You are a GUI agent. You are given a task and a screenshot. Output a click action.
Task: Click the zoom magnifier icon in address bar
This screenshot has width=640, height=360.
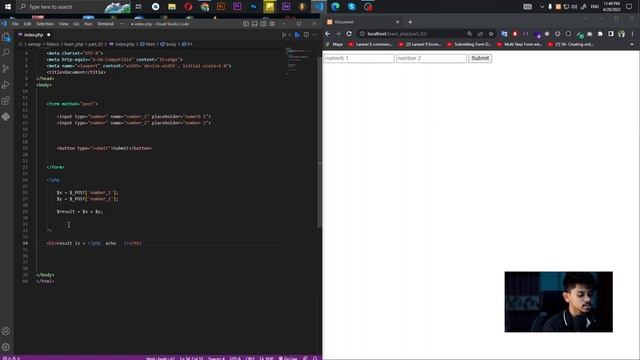(469, 34)
